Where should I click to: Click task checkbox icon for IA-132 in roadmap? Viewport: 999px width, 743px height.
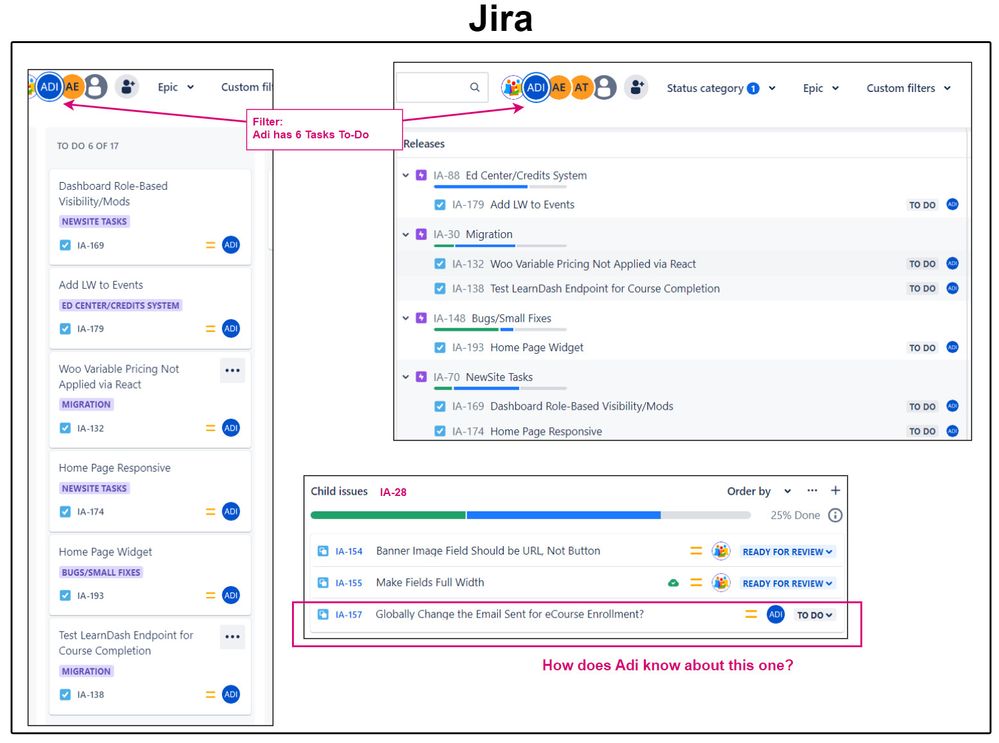[440, 264]
